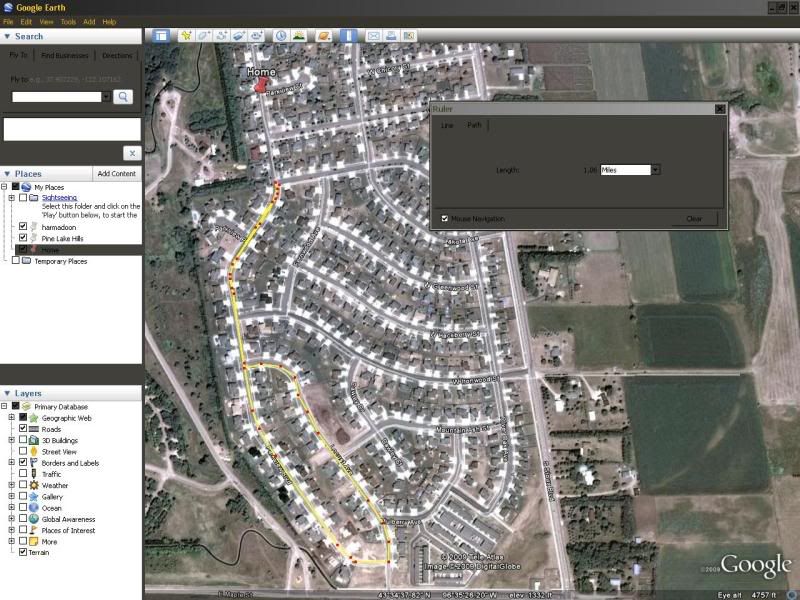Select the Pine Lake Hills placemark entry
The image size is (800, 600).
[x=61, y=238]
